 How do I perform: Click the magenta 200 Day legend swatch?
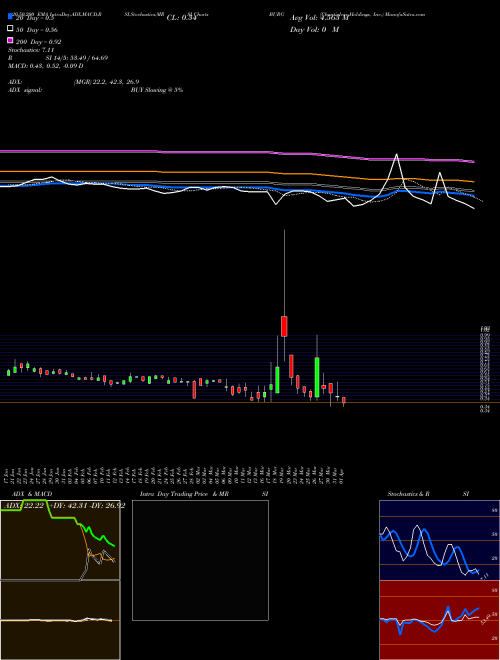pyautogui.click(x=11, y=40)
